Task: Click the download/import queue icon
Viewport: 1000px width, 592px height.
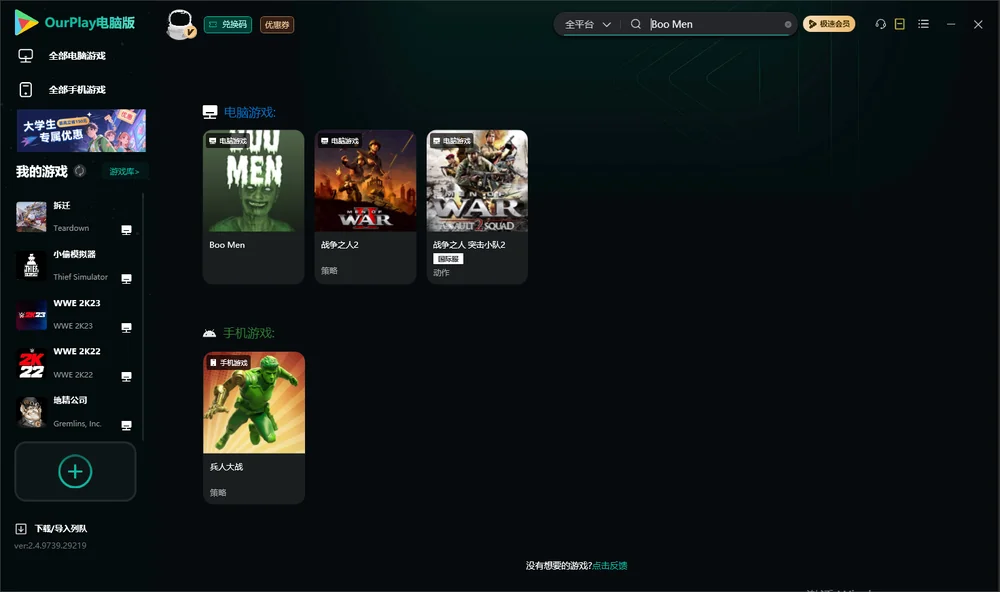Action: [21, 529]
